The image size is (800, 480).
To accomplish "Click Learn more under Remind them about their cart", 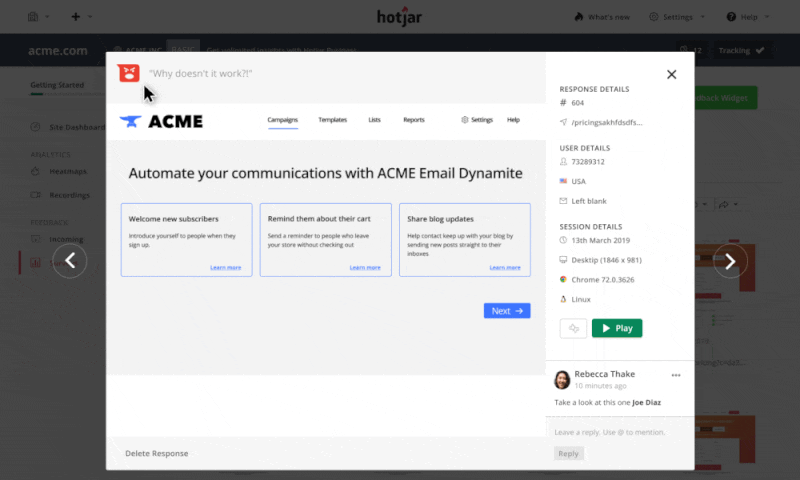I will (365, 267).
